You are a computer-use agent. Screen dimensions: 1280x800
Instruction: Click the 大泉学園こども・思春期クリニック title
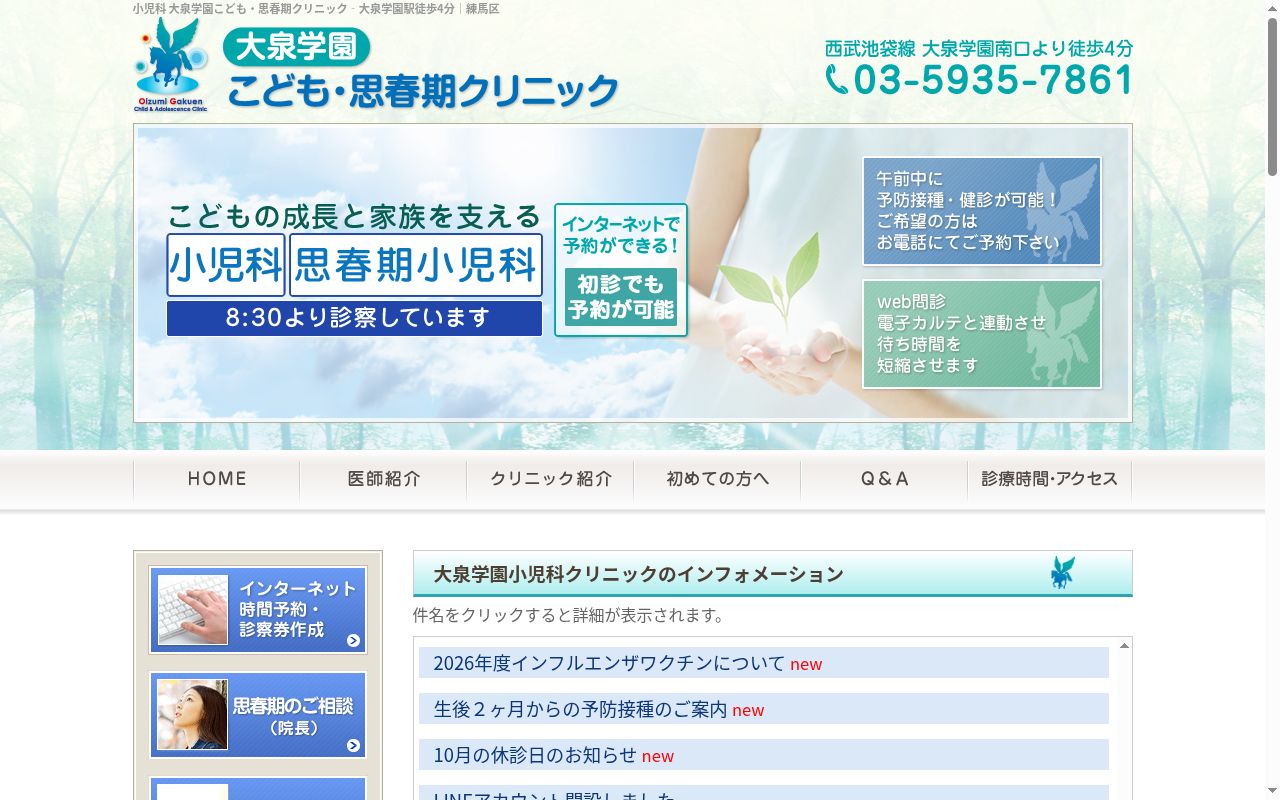[422, 68]
